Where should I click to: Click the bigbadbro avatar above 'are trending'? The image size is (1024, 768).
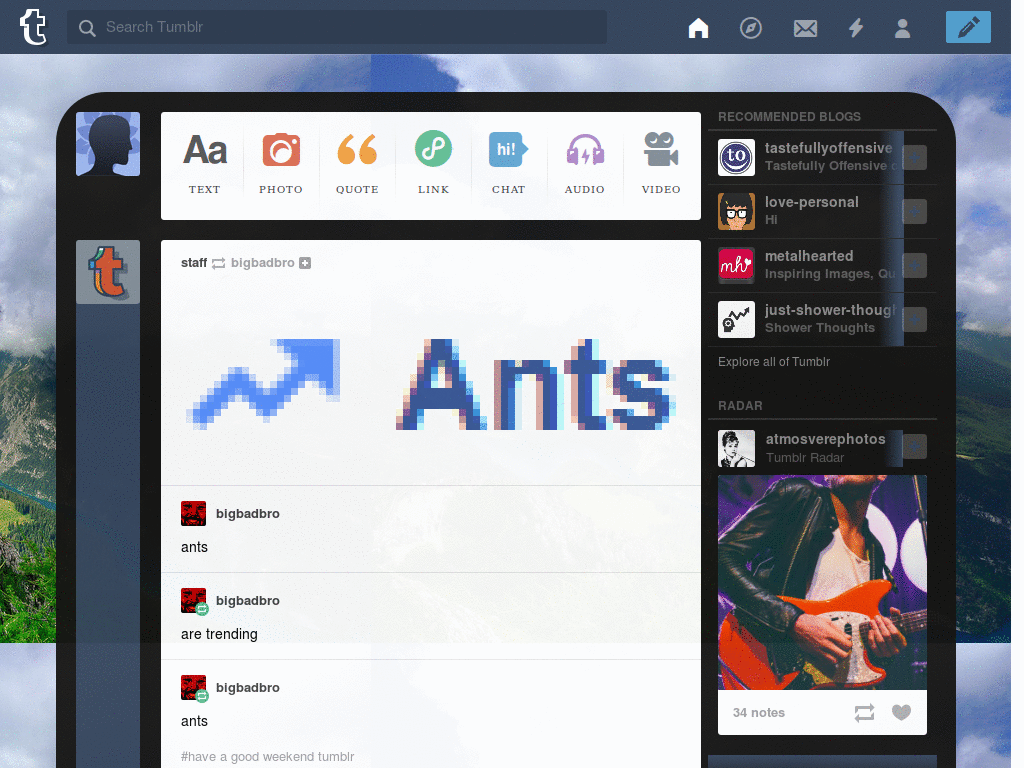click(193, 601)
